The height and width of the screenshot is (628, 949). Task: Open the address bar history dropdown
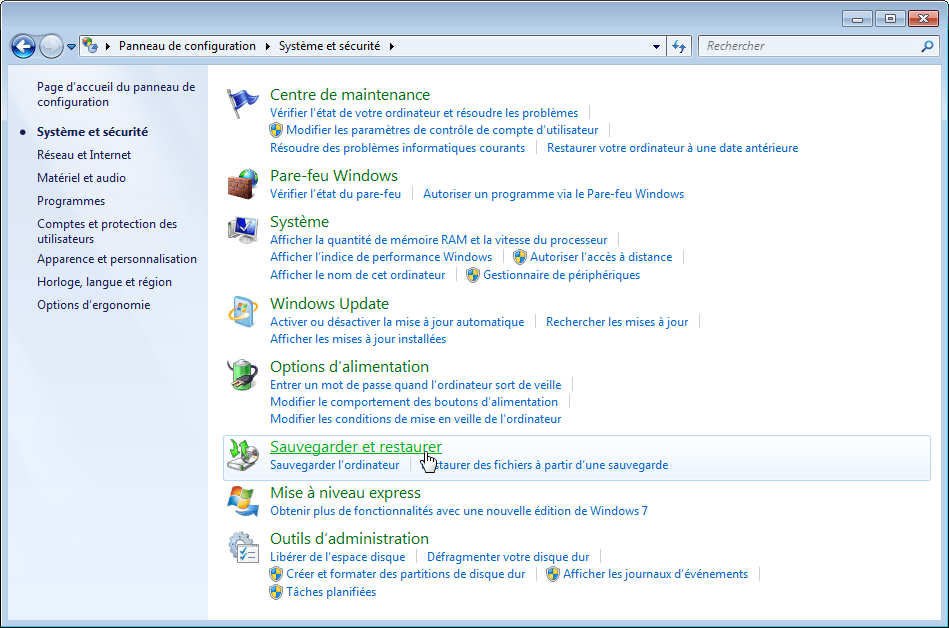pyautogui.click(x=656, y=47)
